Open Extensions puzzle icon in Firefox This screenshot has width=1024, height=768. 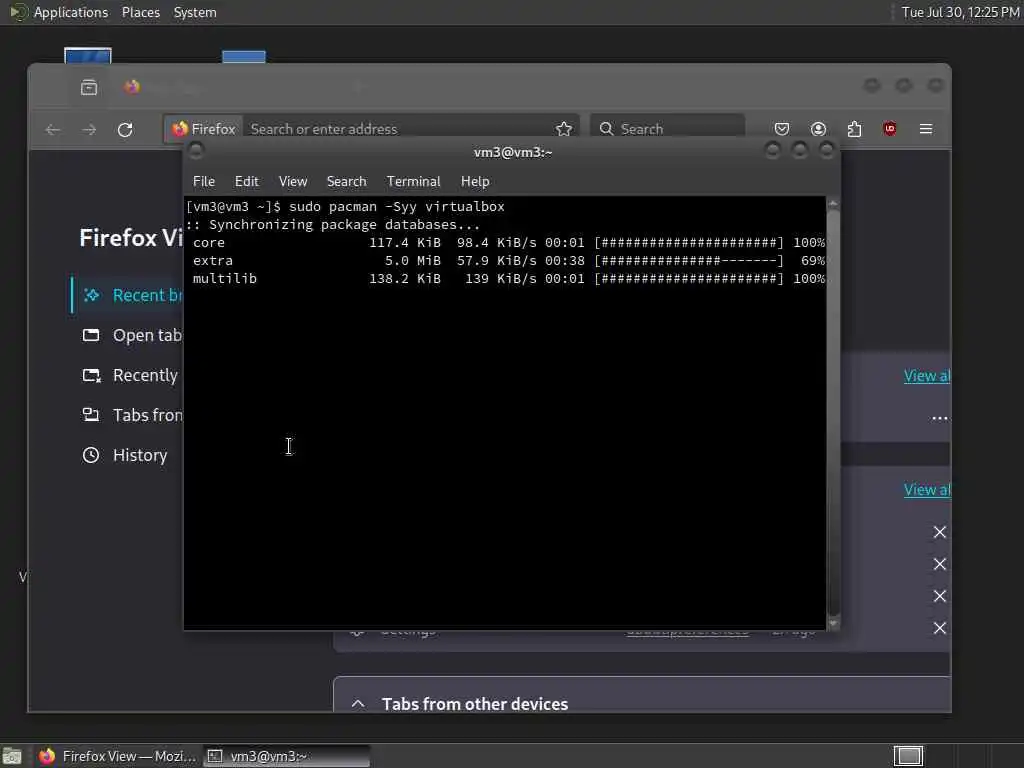[854, 129]
